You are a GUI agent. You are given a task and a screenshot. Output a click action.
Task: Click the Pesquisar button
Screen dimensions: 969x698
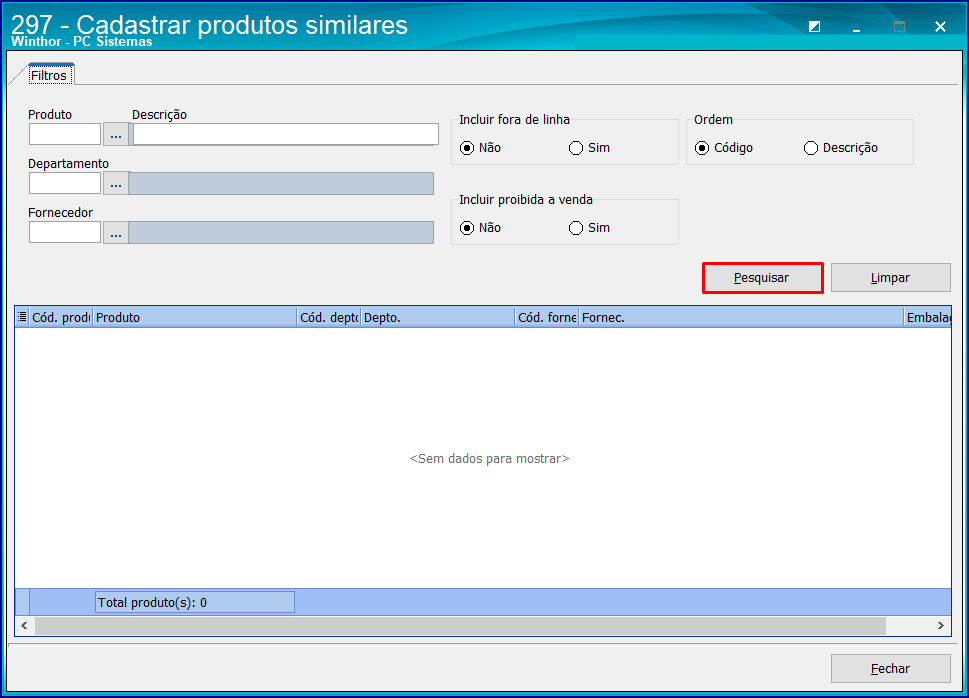tap(763, 278)
